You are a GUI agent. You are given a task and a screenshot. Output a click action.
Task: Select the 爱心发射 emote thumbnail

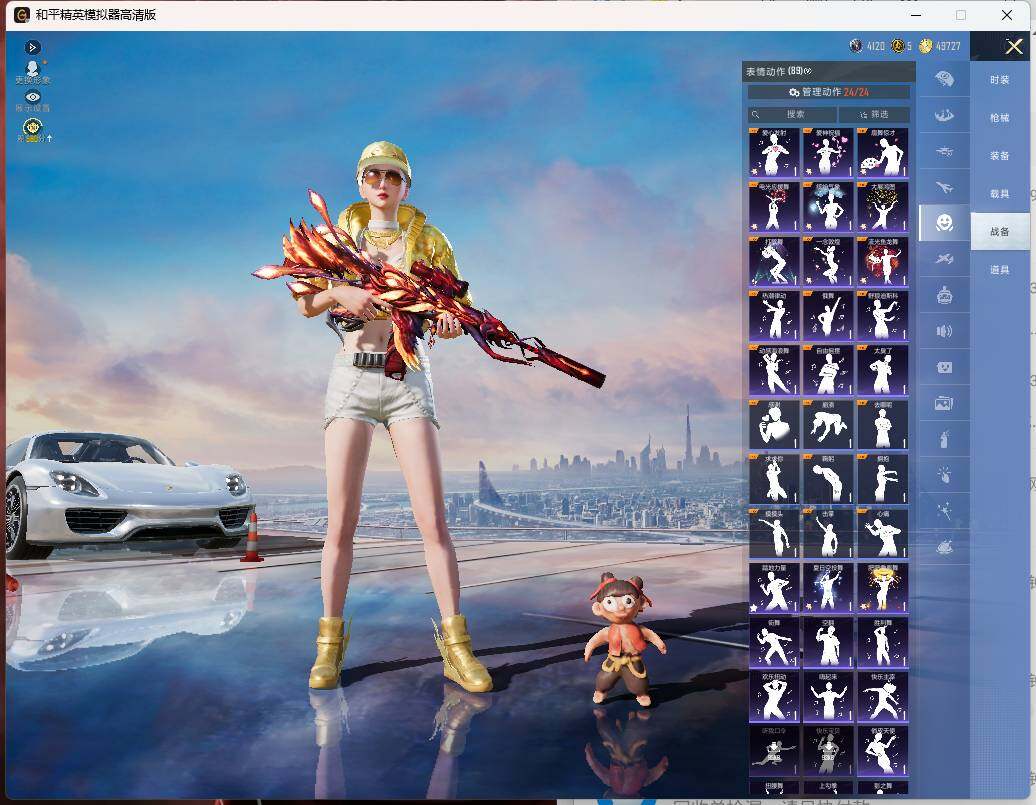[774, 153]
